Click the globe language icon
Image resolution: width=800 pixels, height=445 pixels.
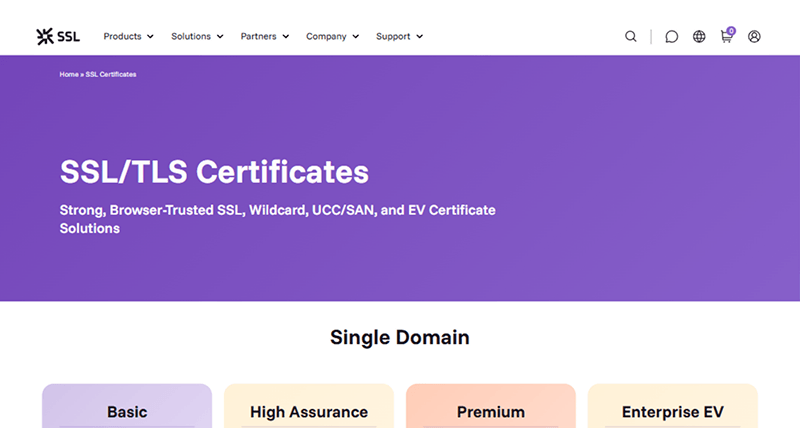pyautogui.click(x=699, y=36)
